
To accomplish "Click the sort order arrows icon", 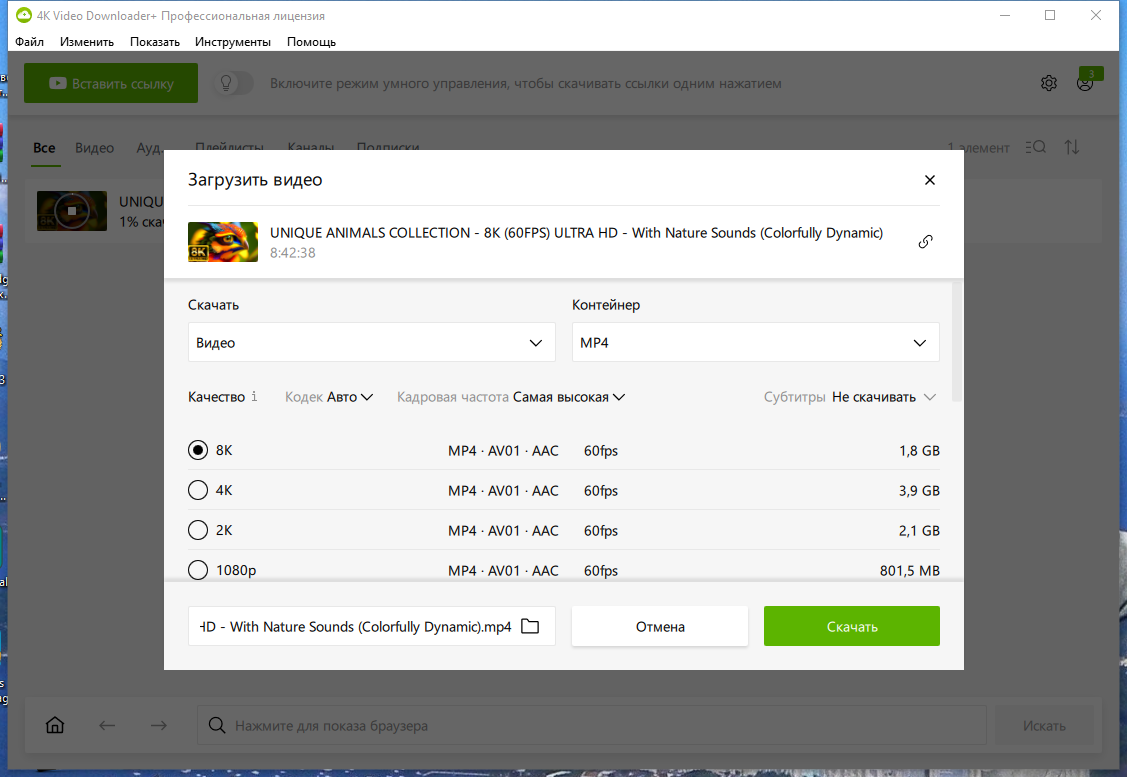I will coord(1072,147).
